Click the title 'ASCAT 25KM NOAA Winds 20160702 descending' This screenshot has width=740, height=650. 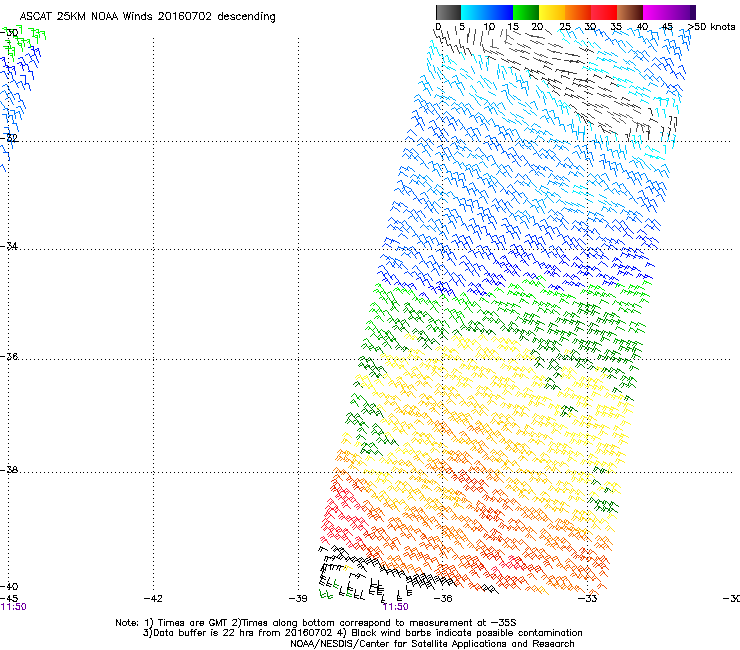click(148, 16)
